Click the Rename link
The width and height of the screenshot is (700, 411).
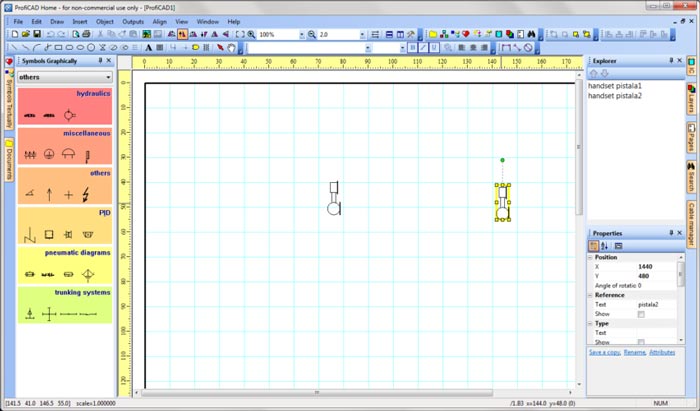[x=635, y=353]
